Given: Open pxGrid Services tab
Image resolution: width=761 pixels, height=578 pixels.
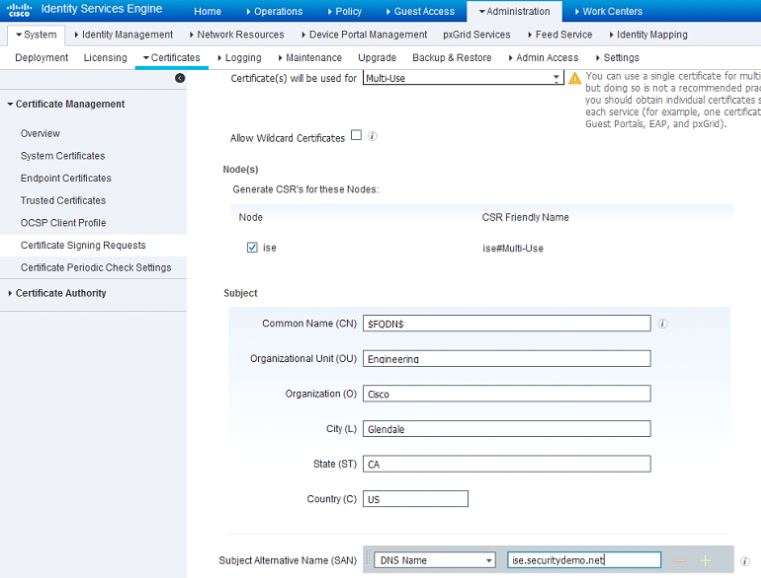Looking at the screenshot, I should point(477,34).
